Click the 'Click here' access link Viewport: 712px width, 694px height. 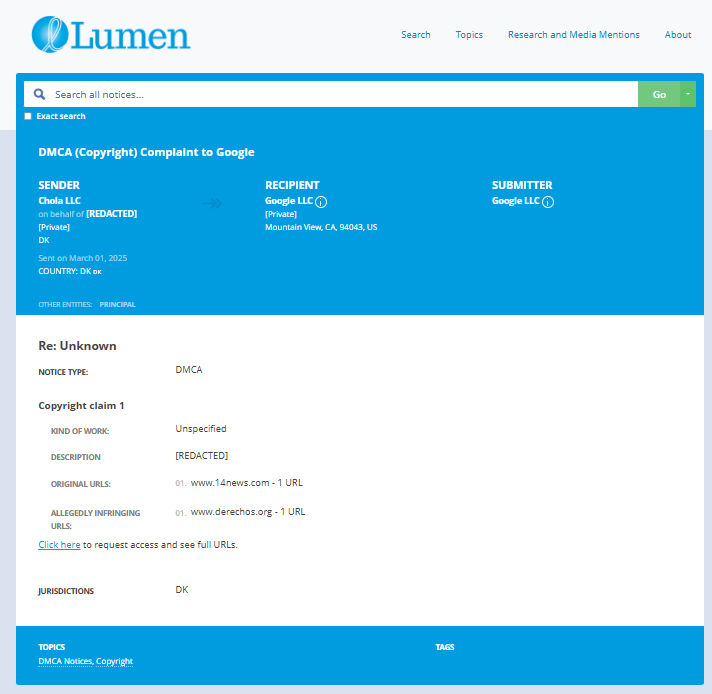point(59,545)
